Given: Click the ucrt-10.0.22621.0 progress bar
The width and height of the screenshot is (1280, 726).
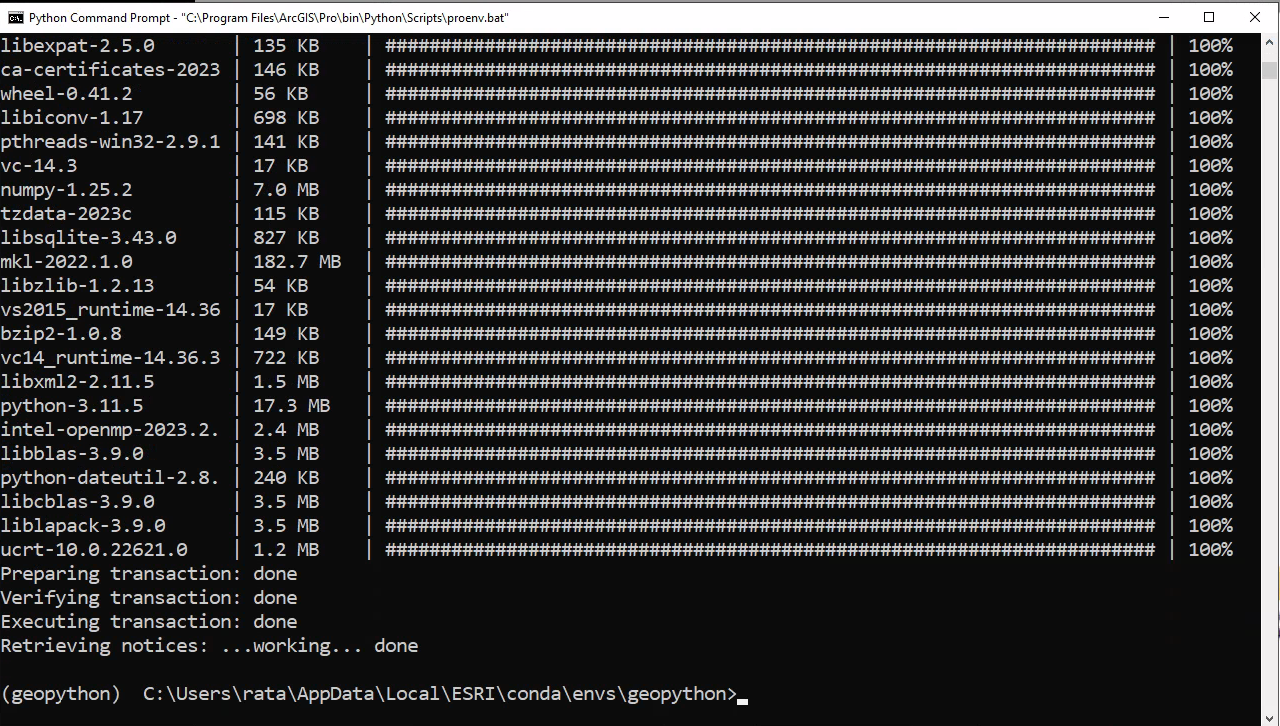Looking at the screenshot, I should [x=770, y=550].
